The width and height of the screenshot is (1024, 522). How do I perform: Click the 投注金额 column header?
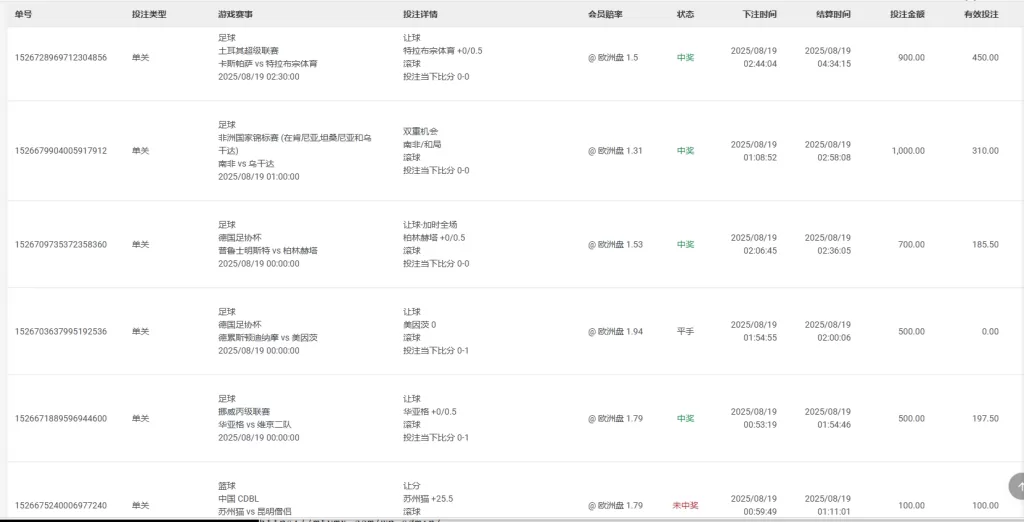[907, 14]
